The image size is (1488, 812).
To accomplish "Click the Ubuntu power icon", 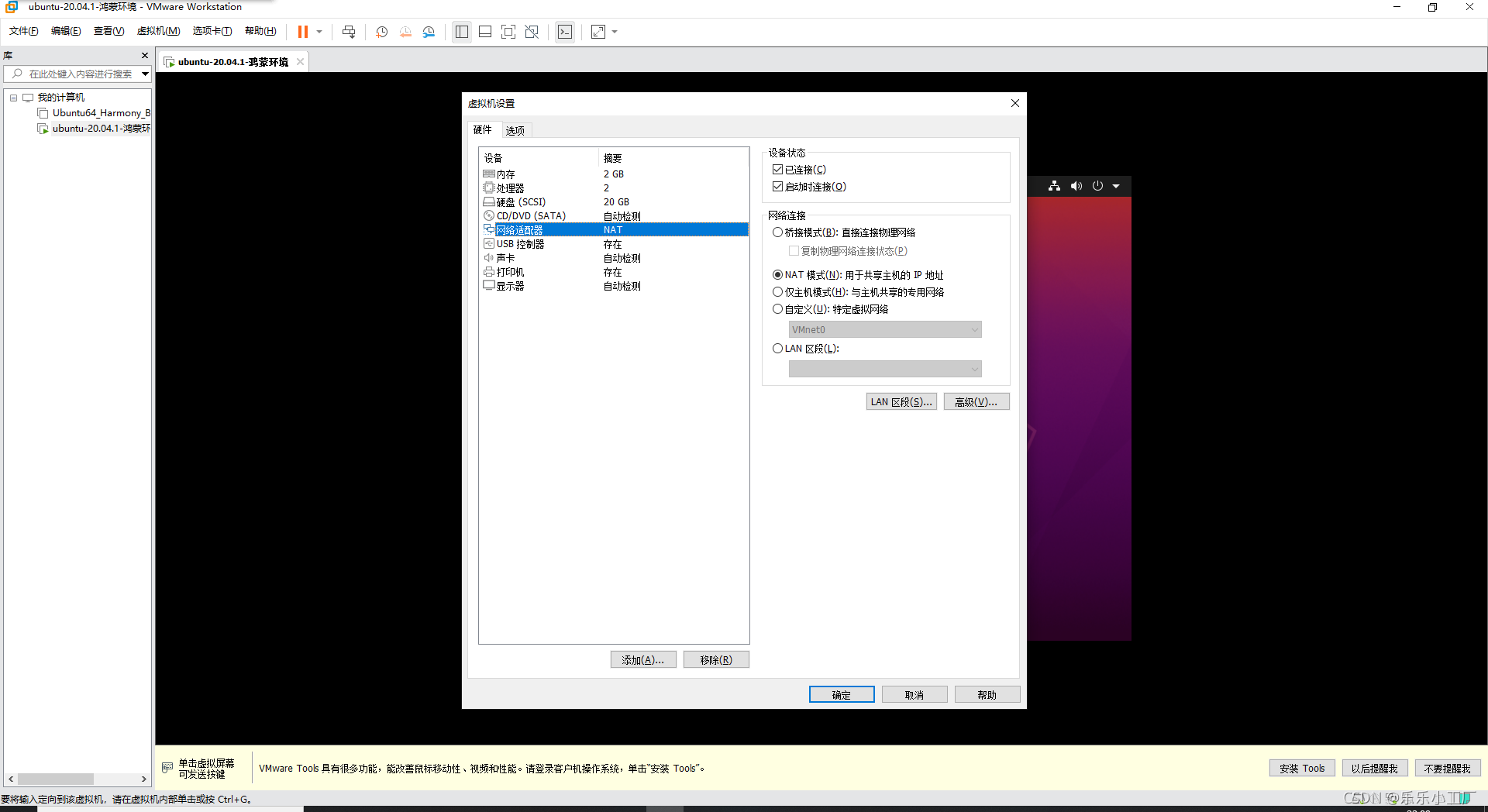I will pos(1097,186).
